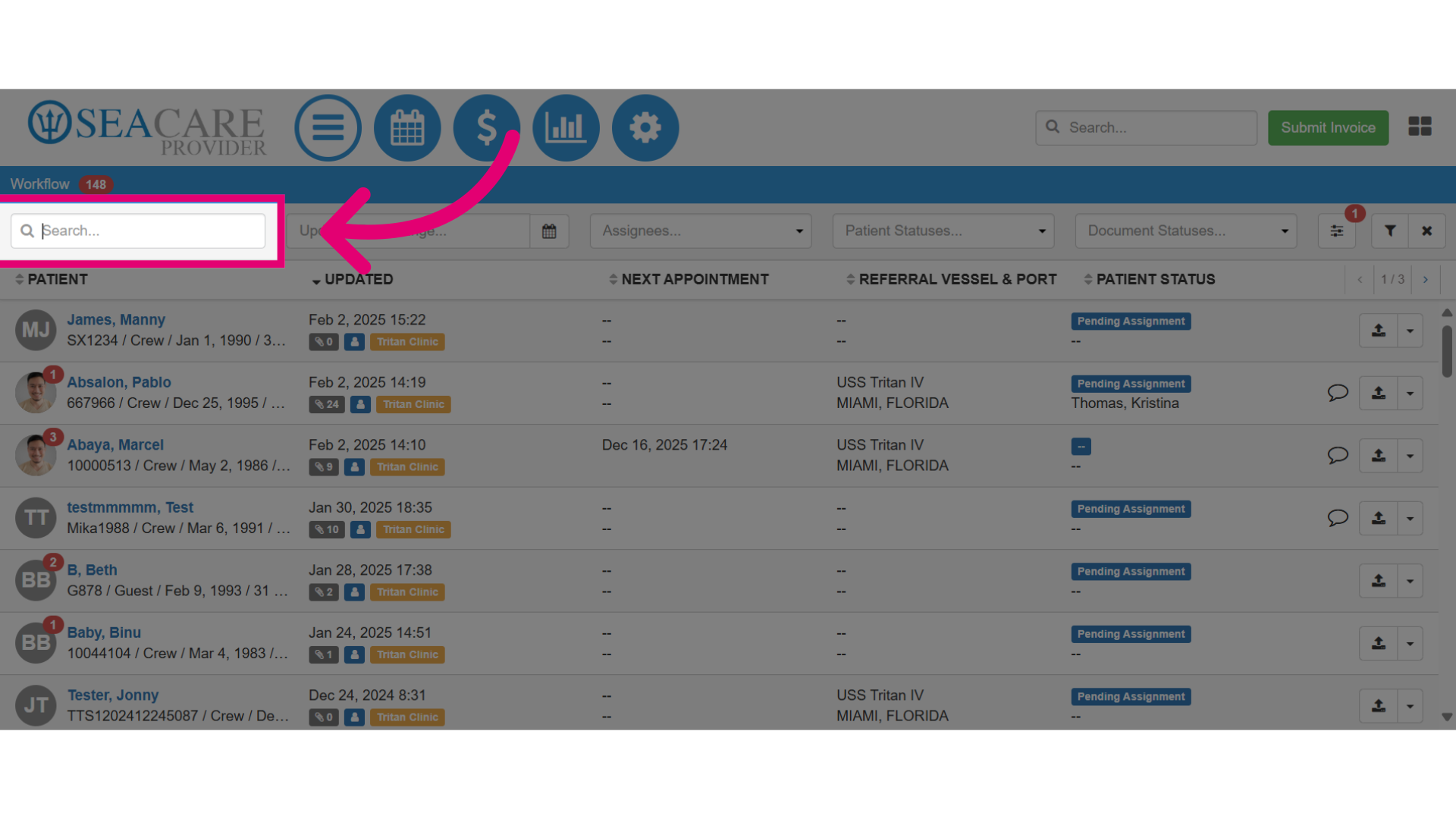Viewport: 1456px width, 819px height.
Task: Open the dollar billing icon
Action: coord(486,127)
